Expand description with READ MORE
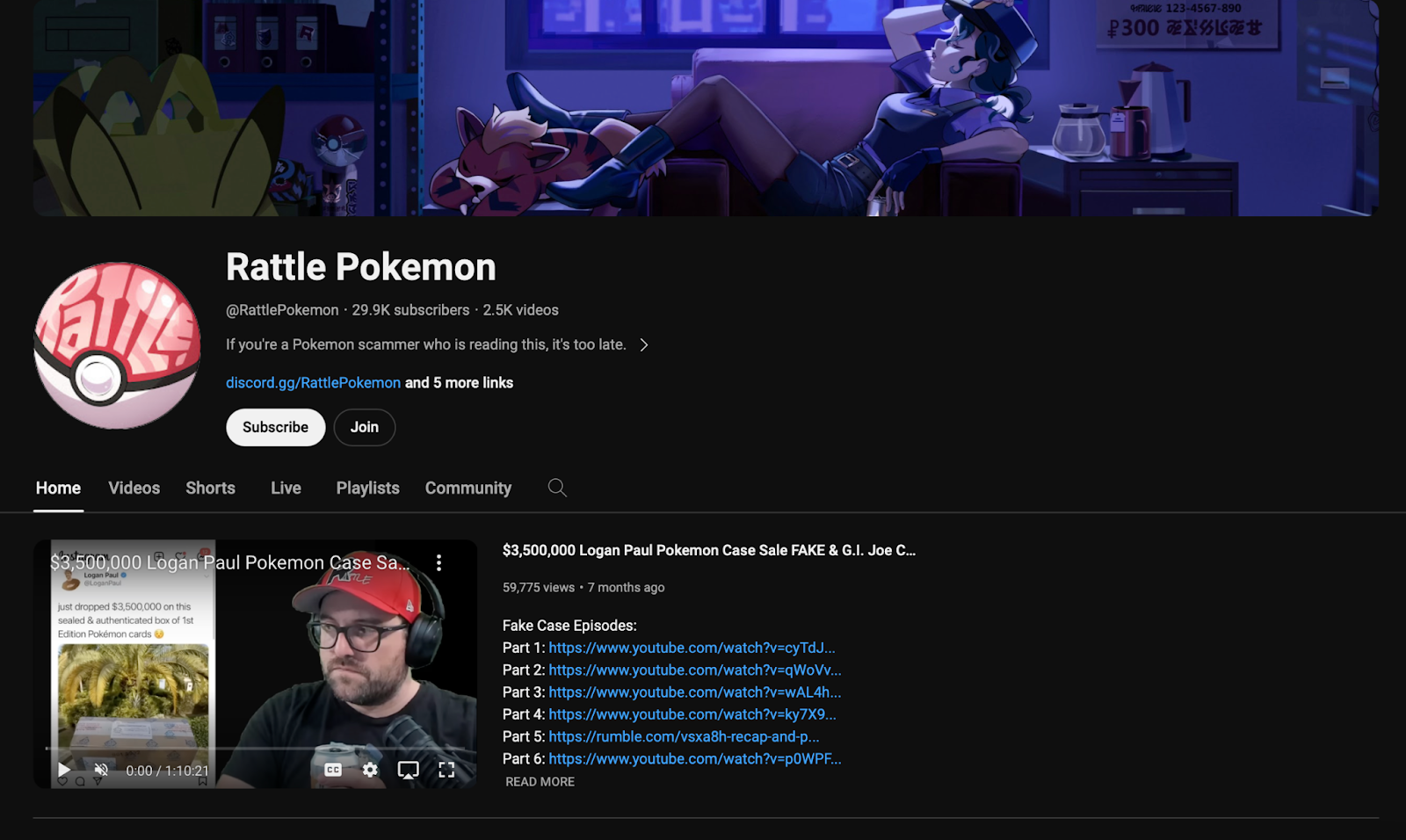This screenshot has width=1406, height=840. click(540, 782)
